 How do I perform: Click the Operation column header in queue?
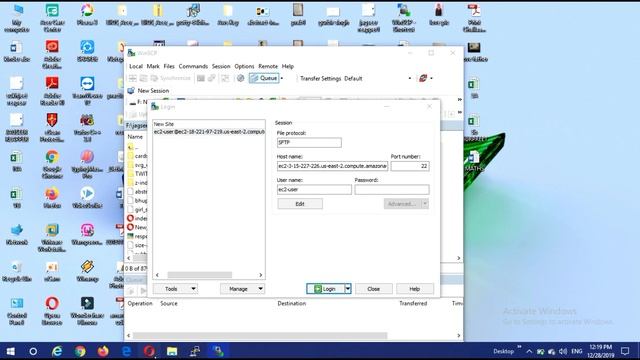pos(140,303)
